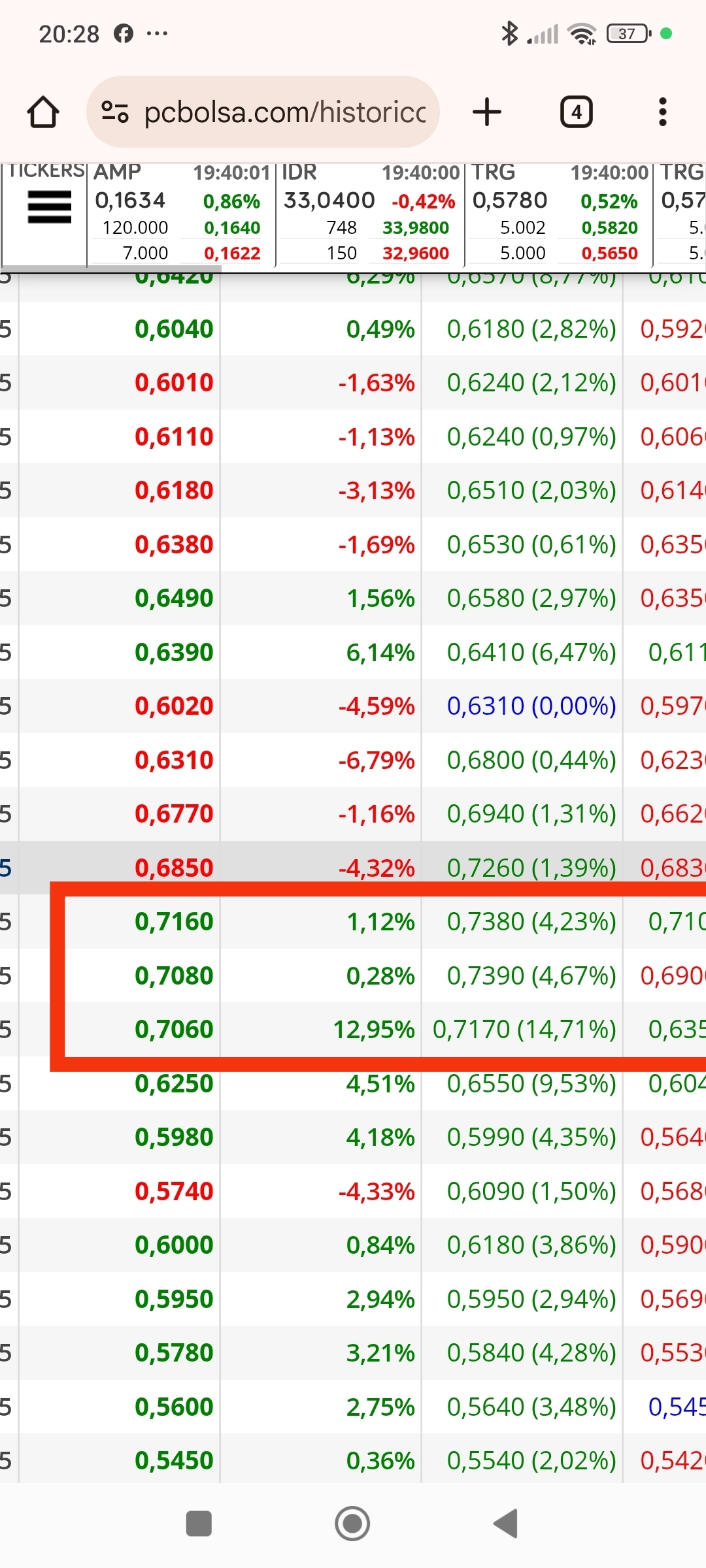Select the TICKERS label
706x1568 pixels.
pos(46,171)
